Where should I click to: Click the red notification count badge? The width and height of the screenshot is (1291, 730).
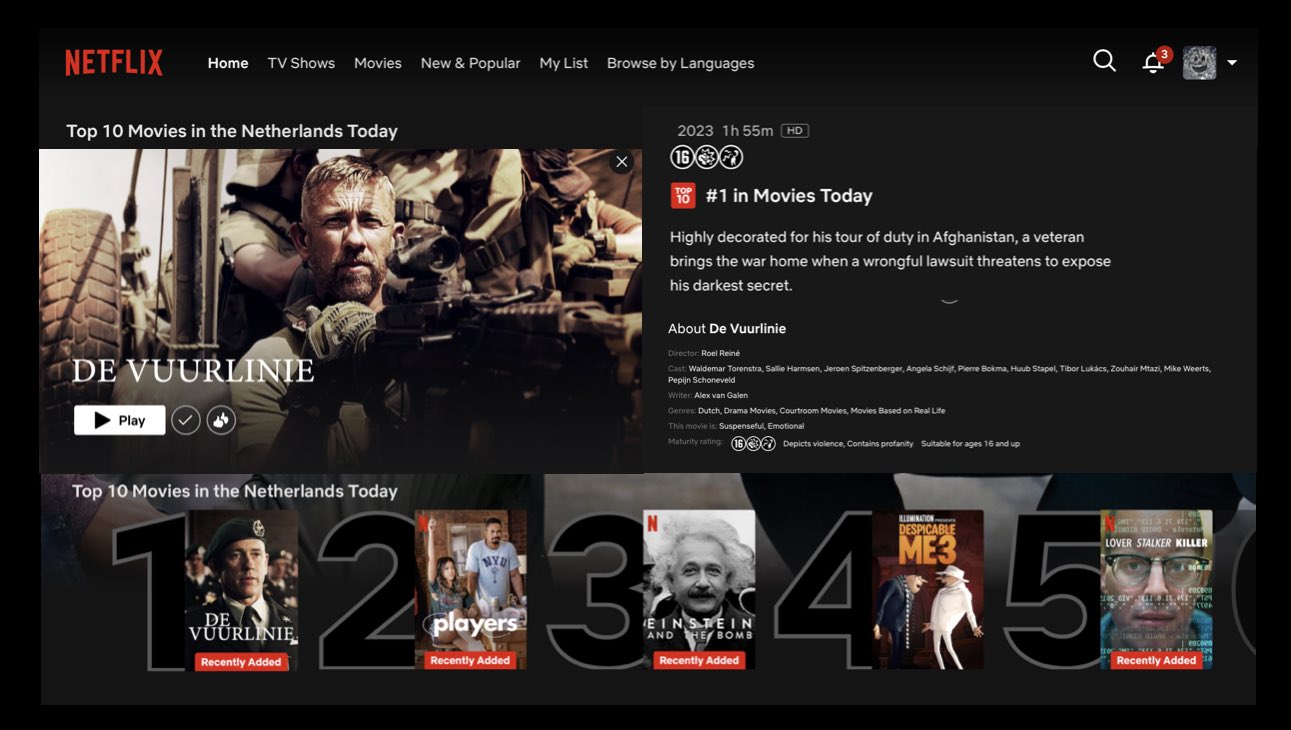click(x=1164, y=54)
